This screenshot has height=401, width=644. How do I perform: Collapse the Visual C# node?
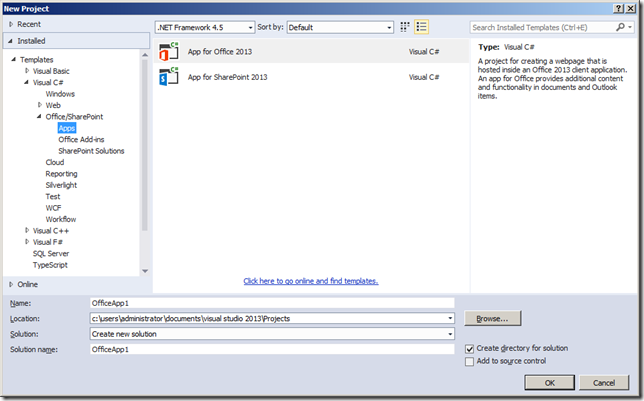(x=26, y=82)
